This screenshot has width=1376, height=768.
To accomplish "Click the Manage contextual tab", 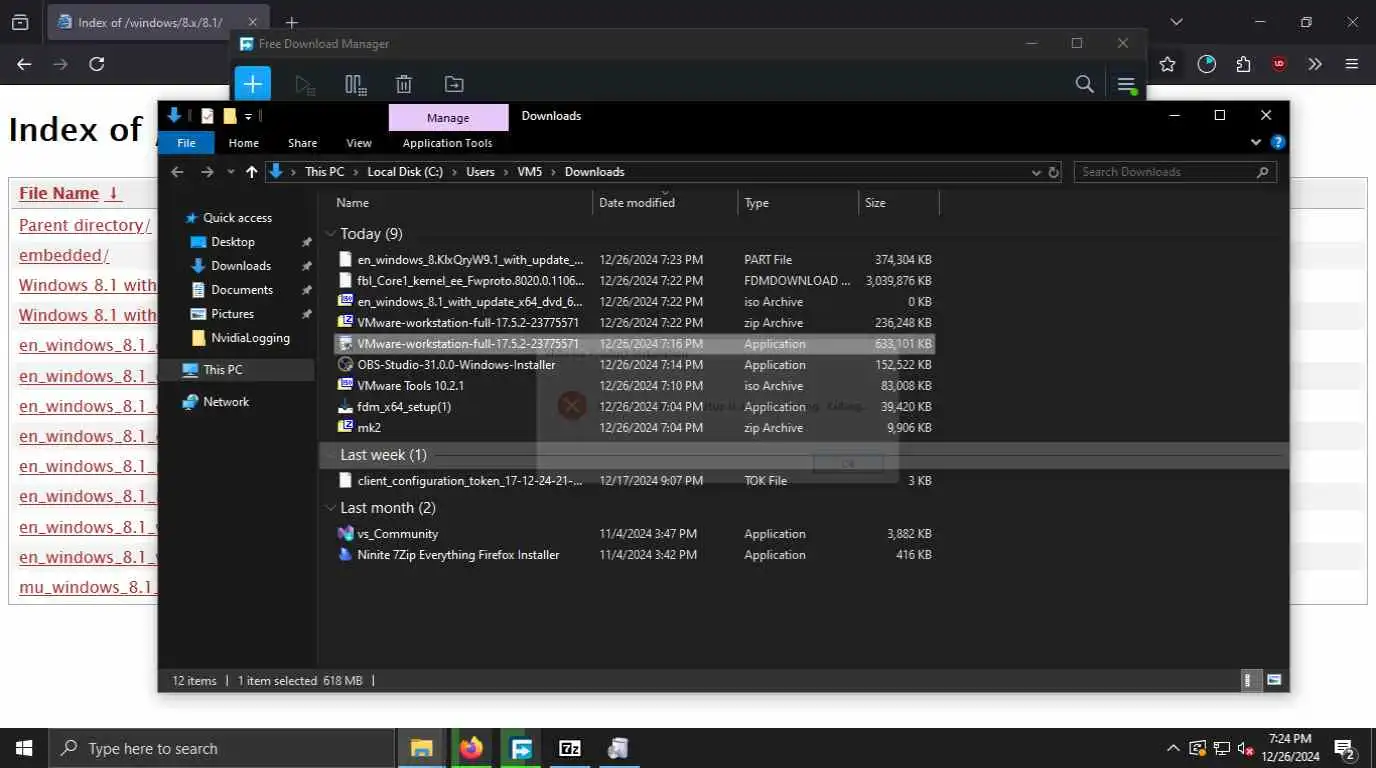I will click(x=448, y=117).
